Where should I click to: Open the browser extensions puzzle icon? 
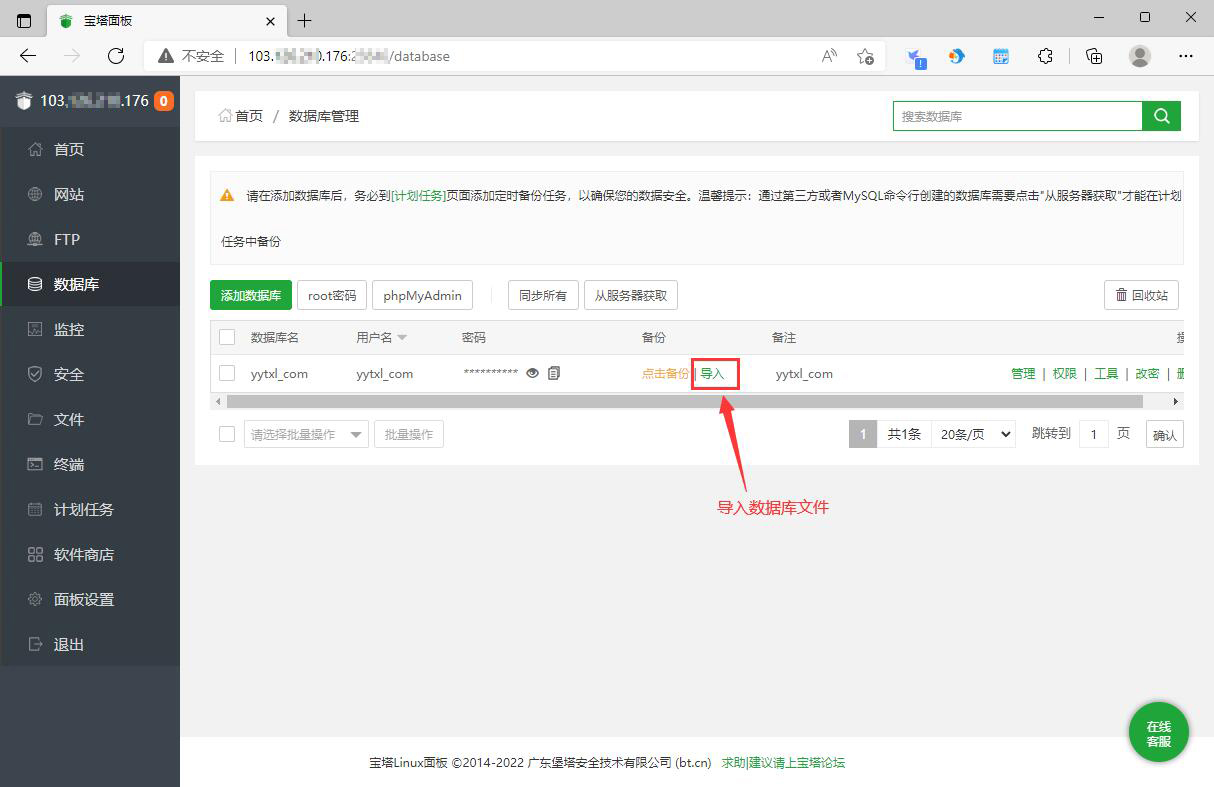point(1045,56)
